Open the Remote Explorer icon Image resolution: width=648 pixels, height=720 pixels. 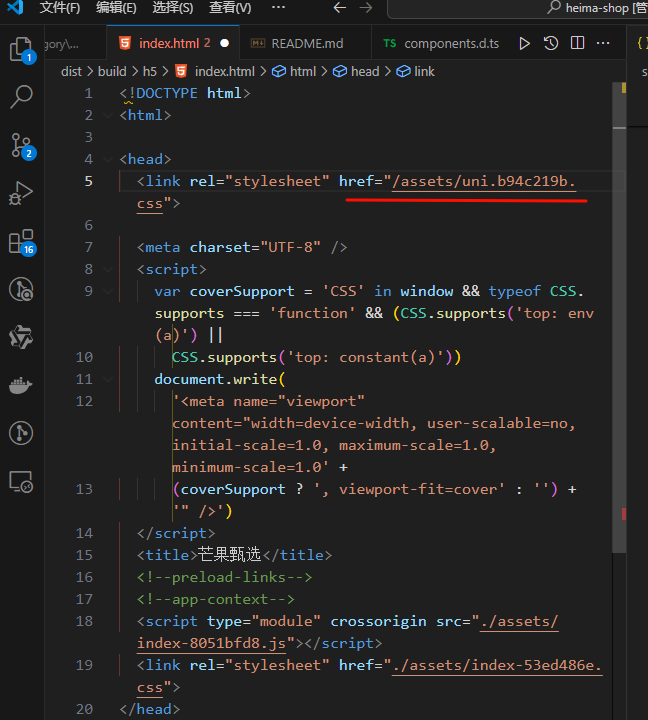click(21, 481)
